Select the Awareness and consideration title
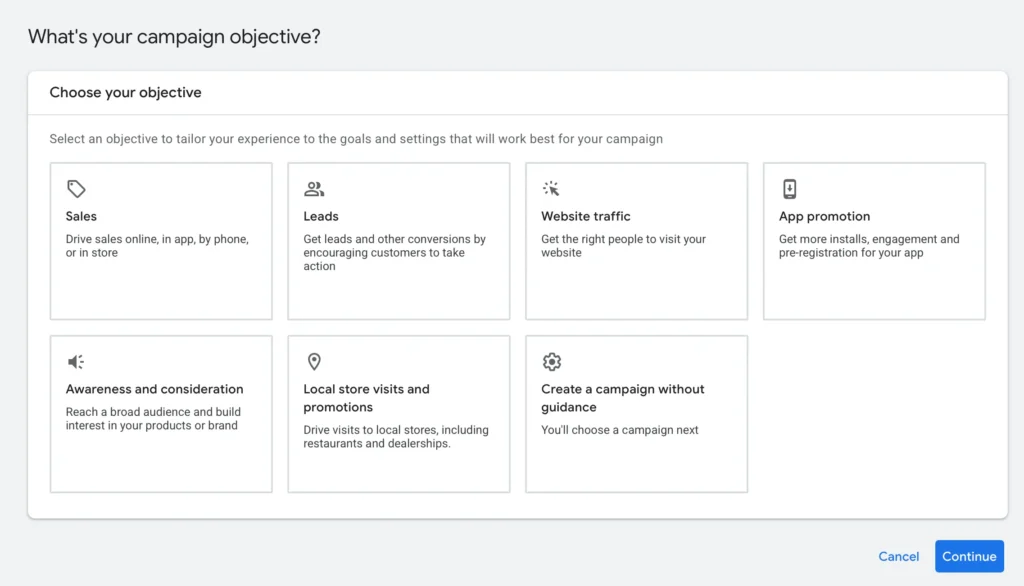 coord(154,389)
